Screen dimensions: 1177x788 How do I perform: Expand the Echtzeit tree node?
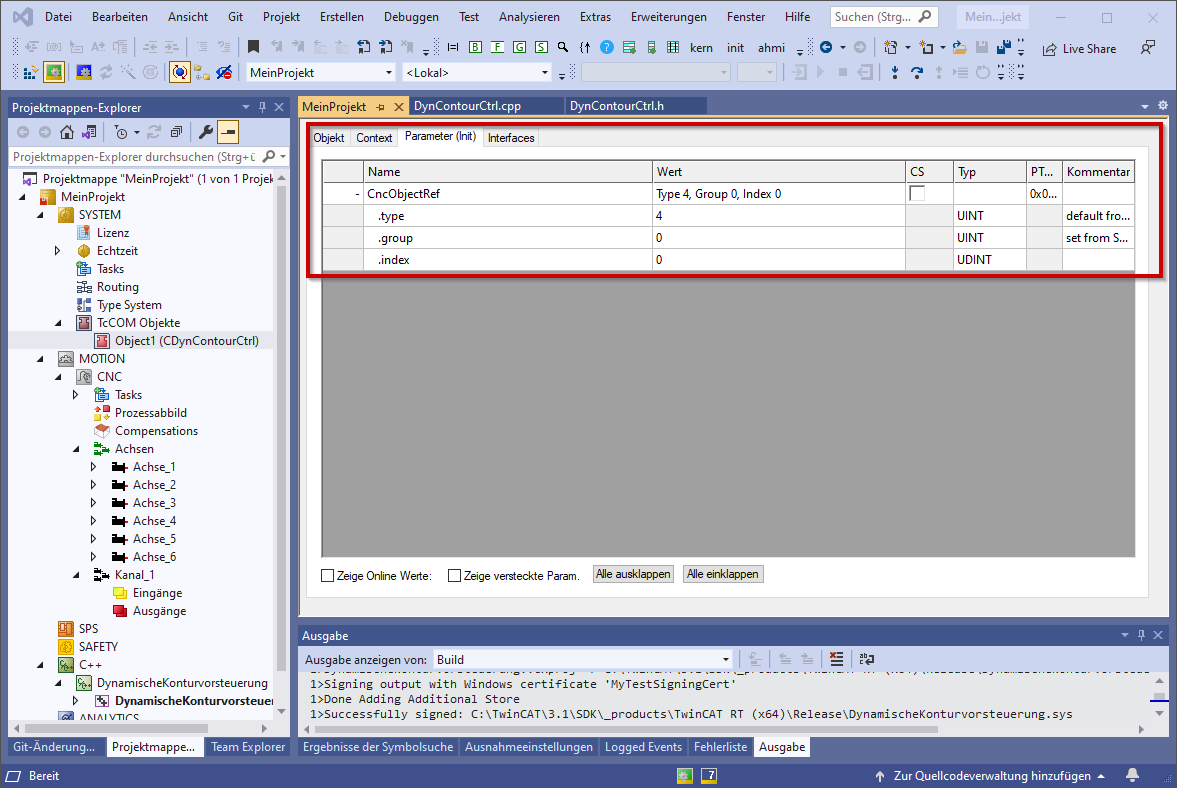point(58,251)
